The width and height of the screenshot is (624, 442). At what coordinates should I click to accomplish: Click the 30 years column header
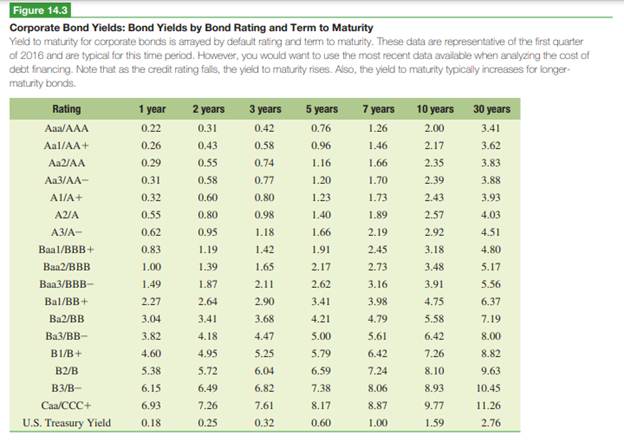click(x=491, y=108)
